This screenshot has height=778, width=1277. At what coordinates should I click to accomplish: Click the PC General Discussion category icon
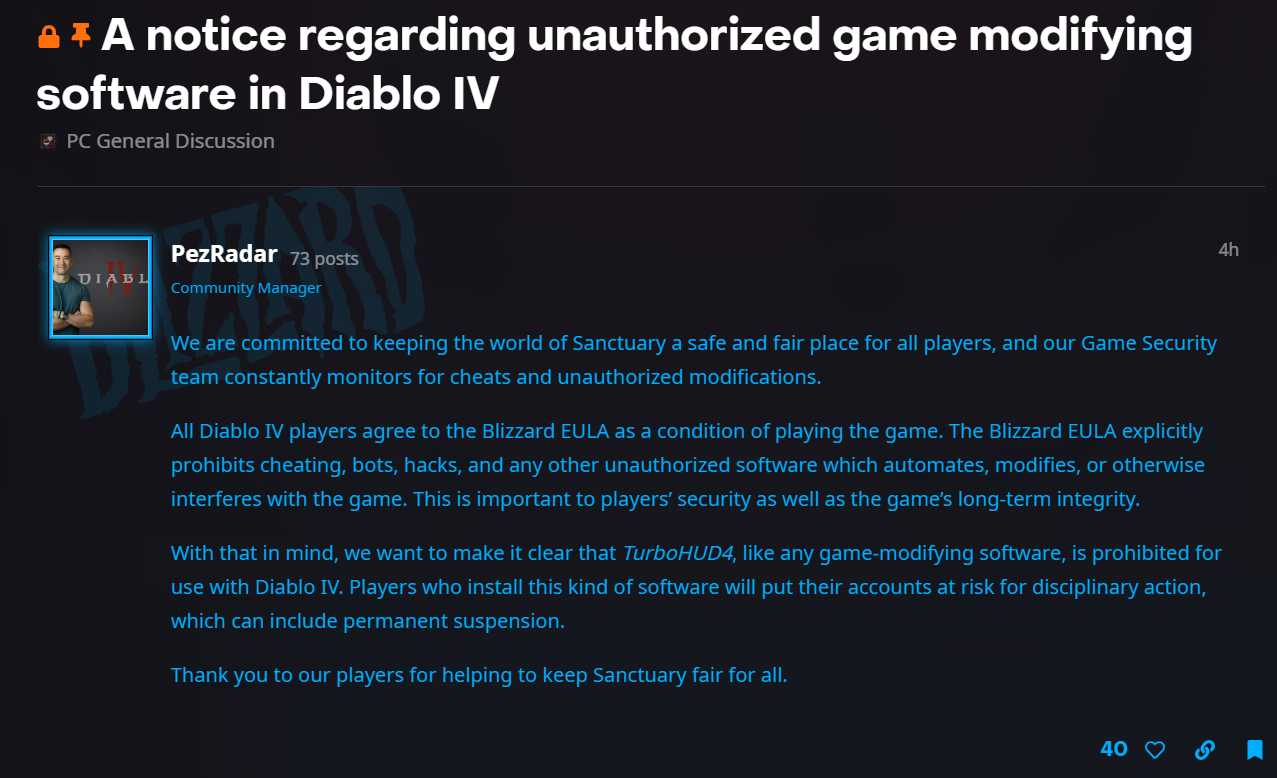pos(48,142)
